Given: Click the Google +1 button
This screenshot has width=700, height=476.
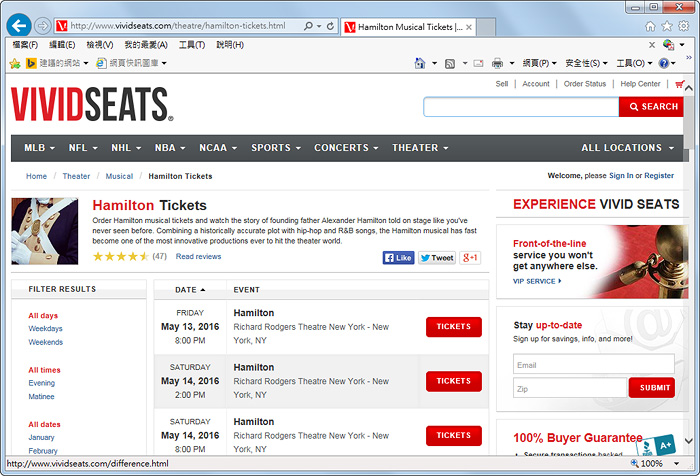Looking at the screenshot, I should (470, 258).
